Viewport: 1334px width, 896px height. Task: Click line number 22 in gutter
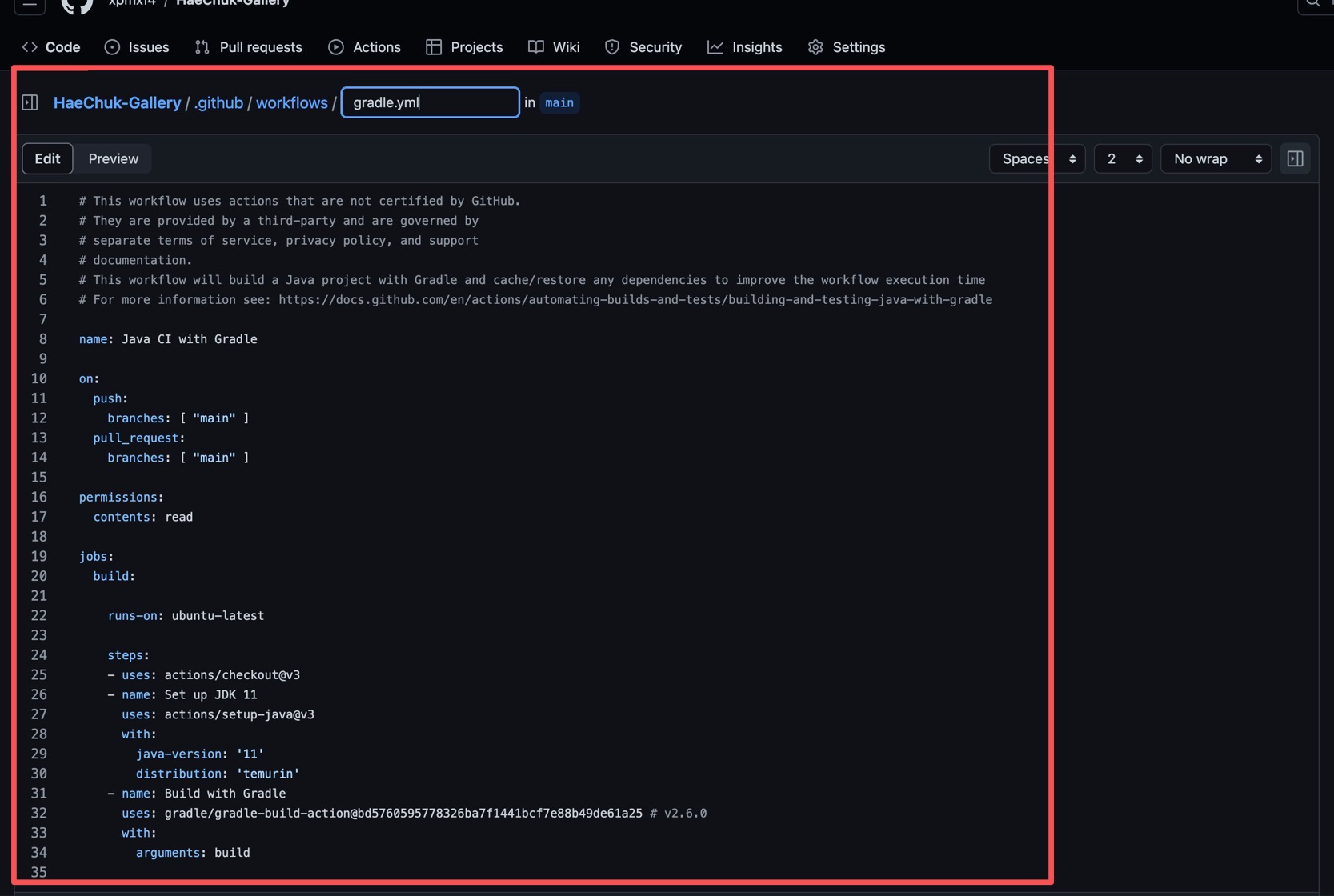point(38,616)
